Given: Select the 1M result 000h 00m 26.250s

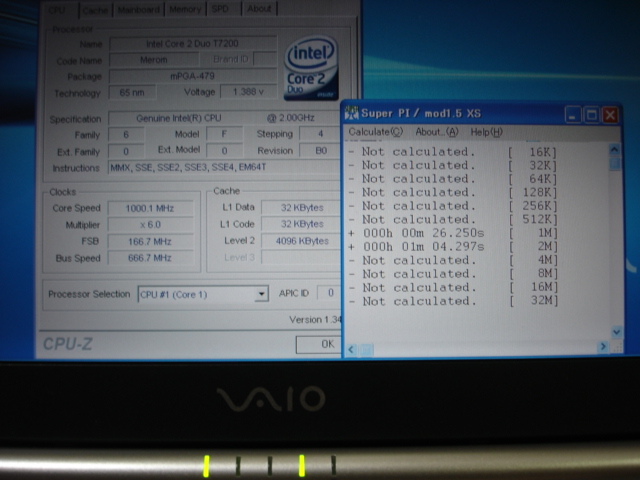Looking at the screenshot, I should point(452,233).
